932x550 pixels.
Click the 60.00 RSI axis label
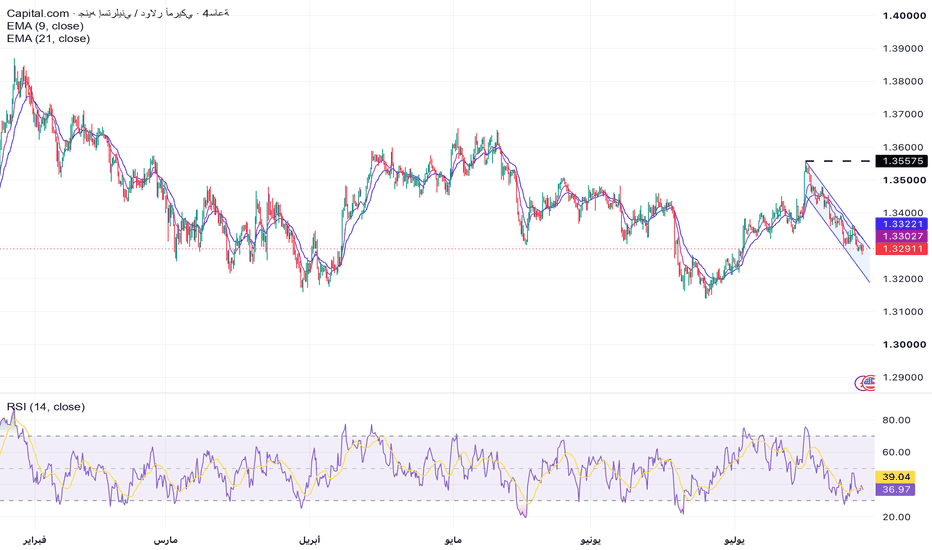896,452
